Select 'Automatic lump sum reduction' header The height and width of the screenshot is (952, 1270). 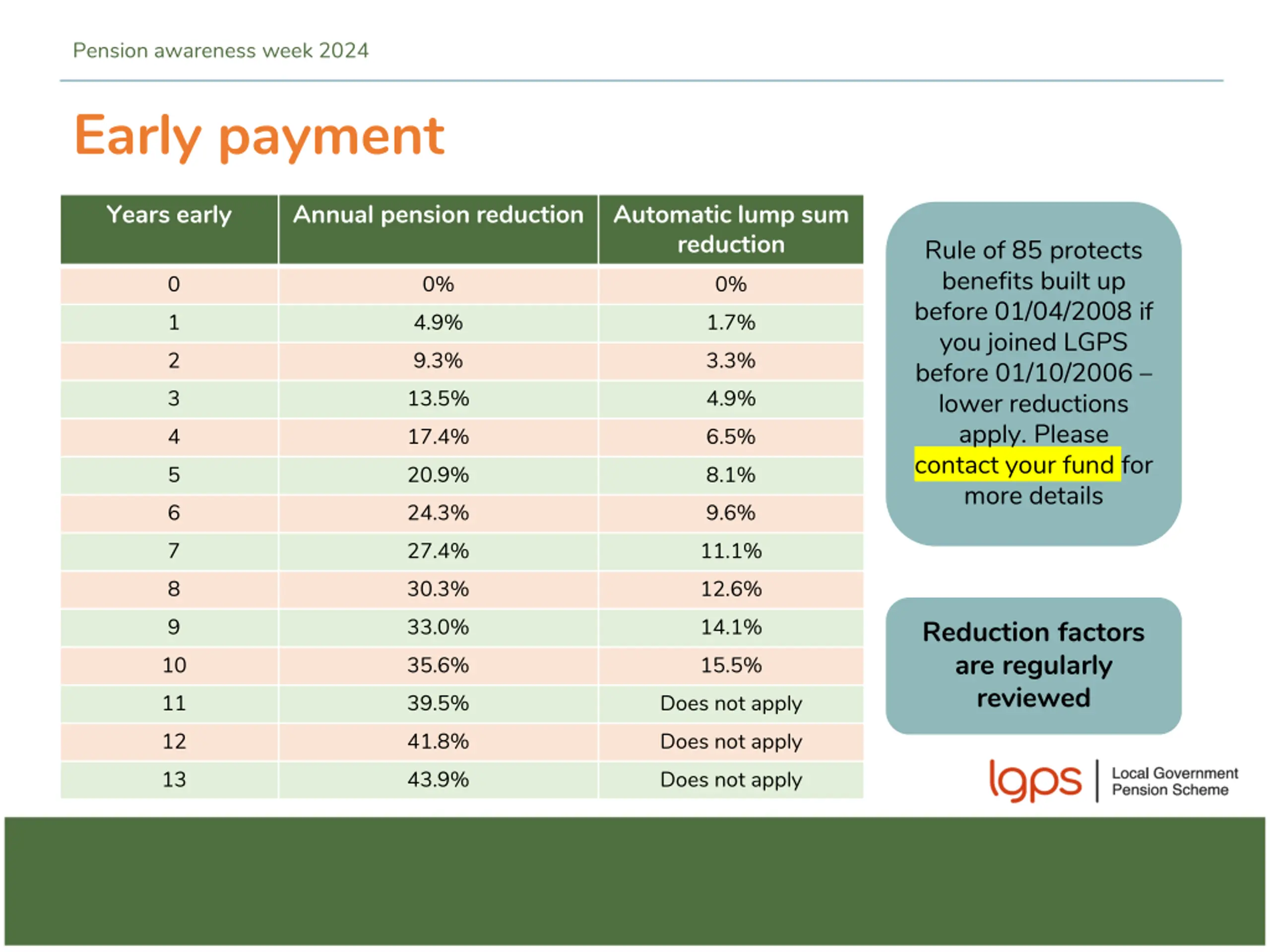[x=731, y=230]
